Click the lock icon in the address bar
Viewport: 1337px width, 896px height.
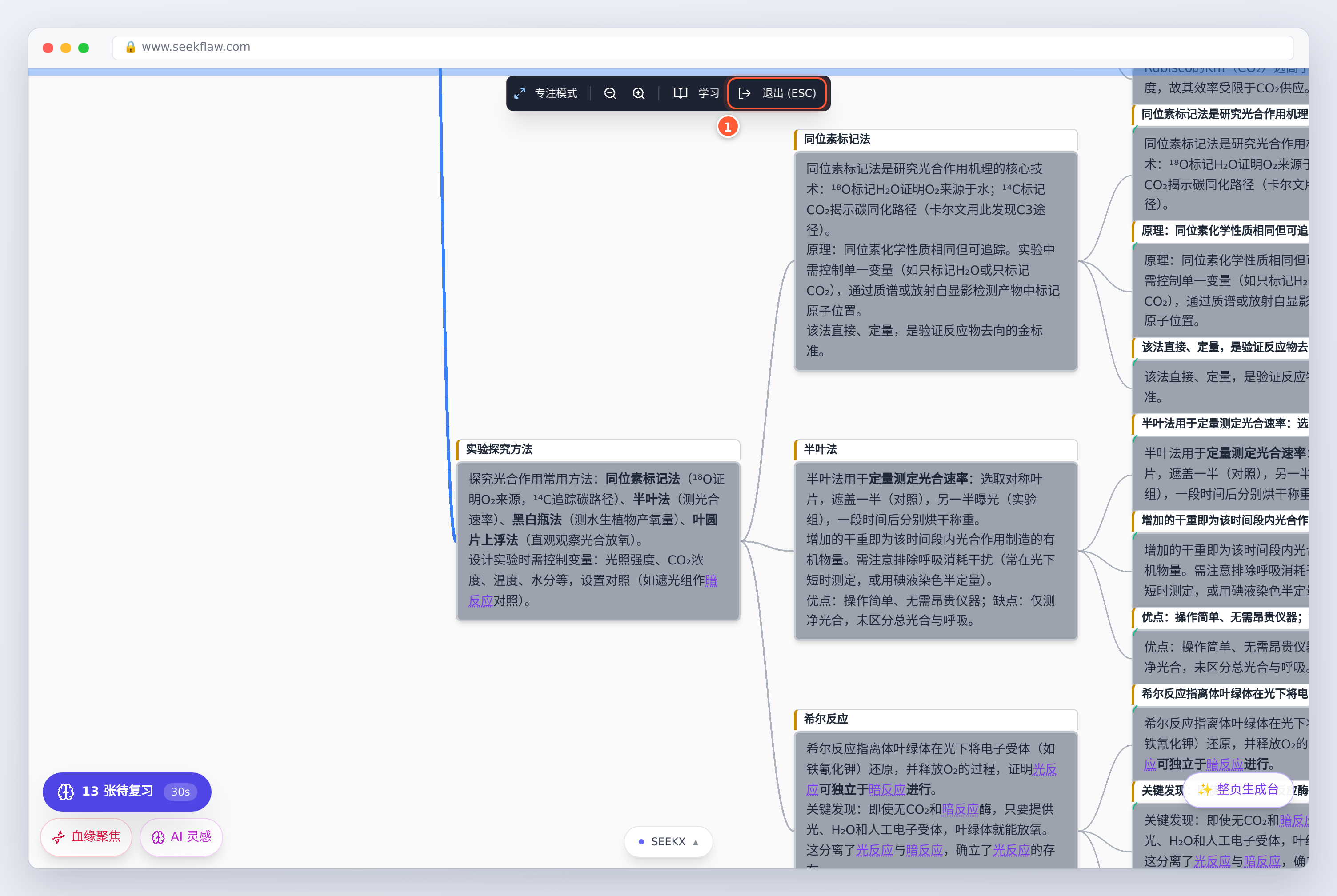point(130,47)
